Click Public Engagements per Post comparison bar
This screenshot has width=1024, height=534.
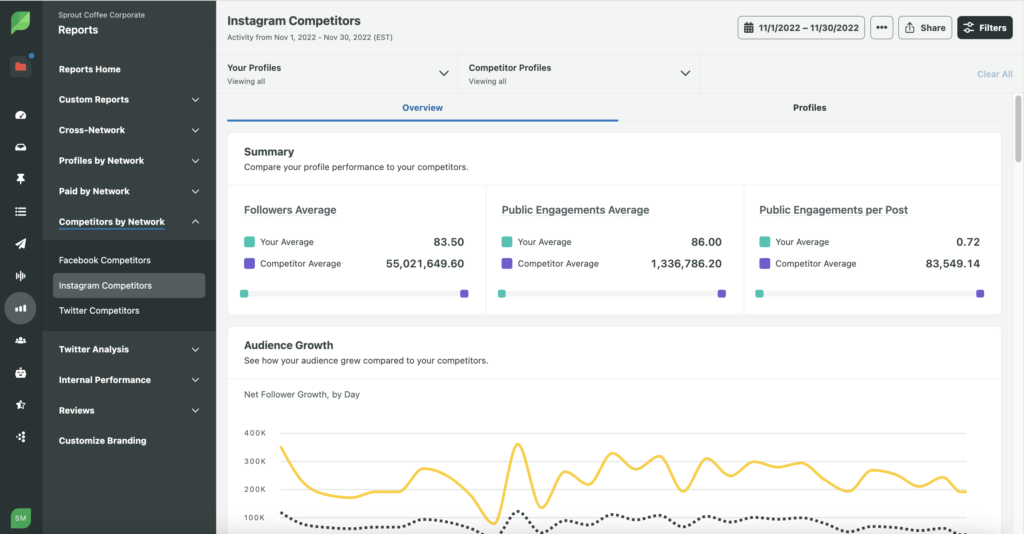(x=869, y=294)
